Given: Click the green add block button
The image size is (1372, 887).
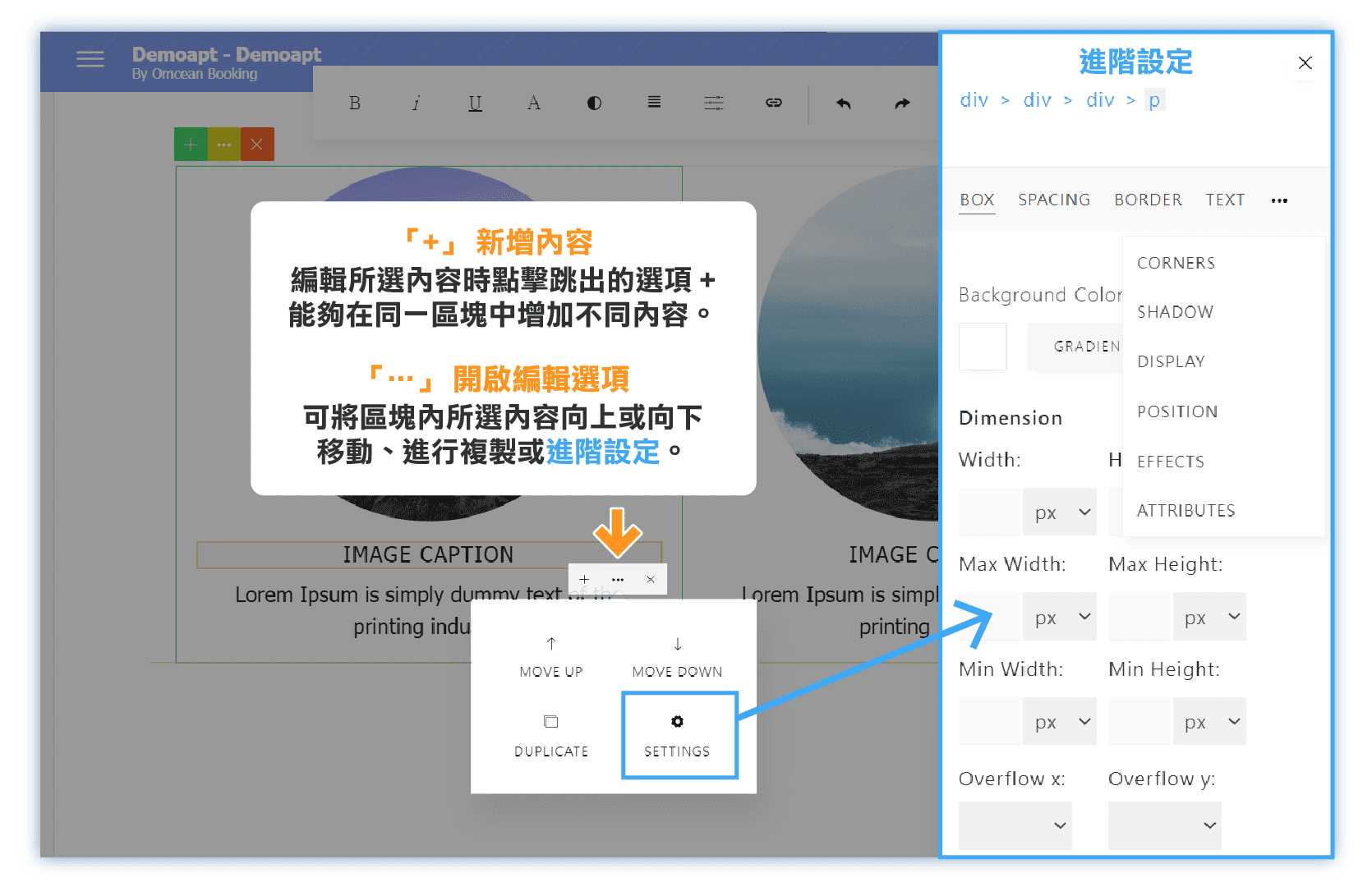Looking at the screenshot, I should [191, 145].
